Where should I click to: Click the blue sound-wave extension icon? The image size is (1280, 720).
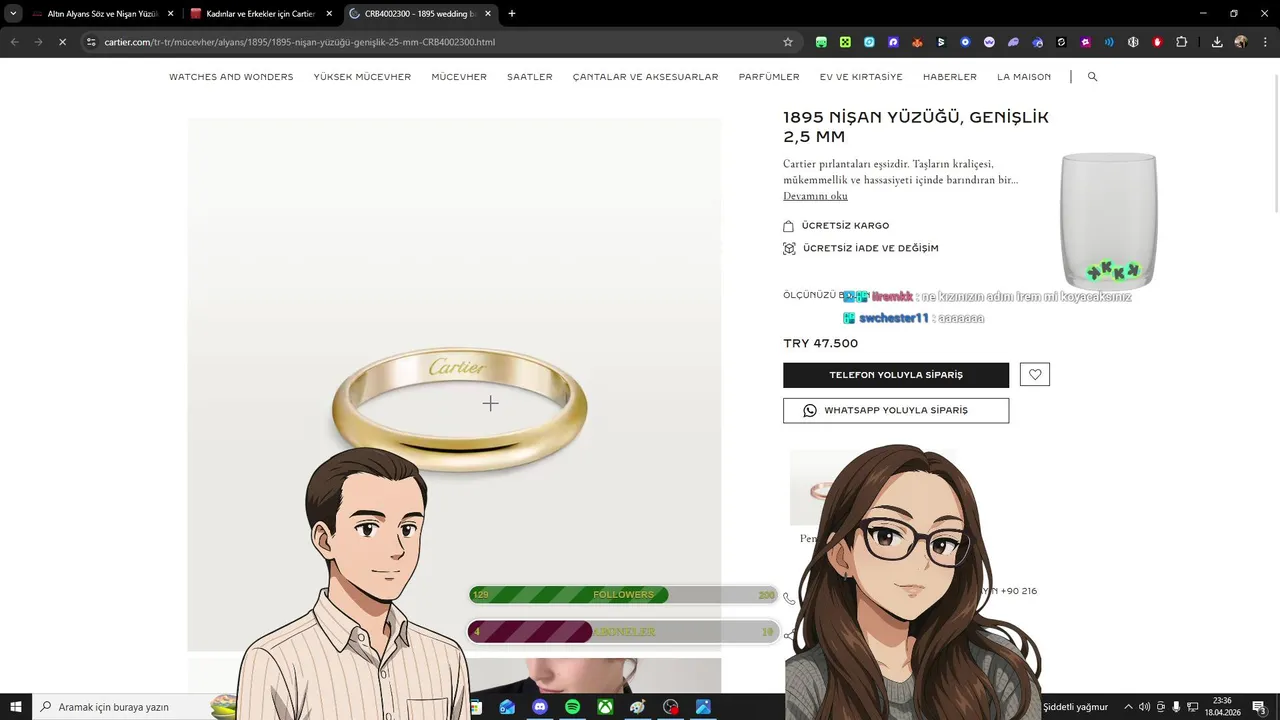pos(1109,42)
